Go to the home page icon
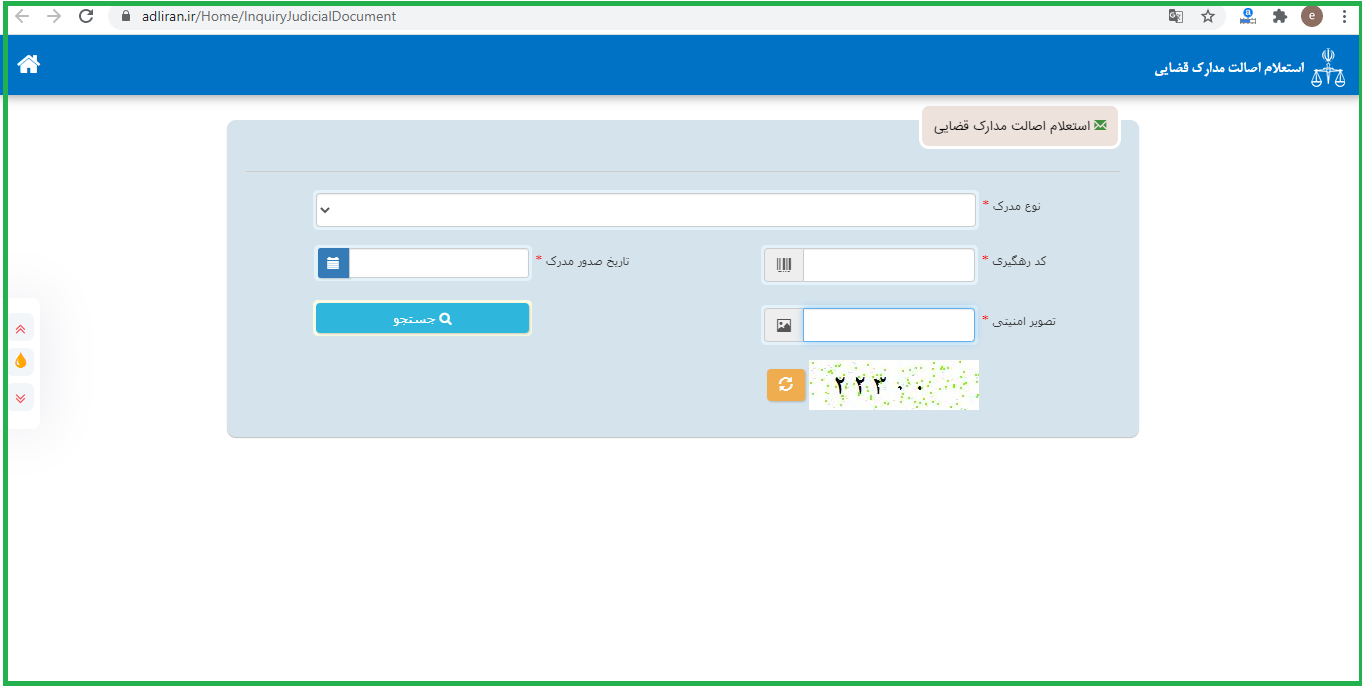The height and width of the screenshot is (686, 1362). point(29,64)
